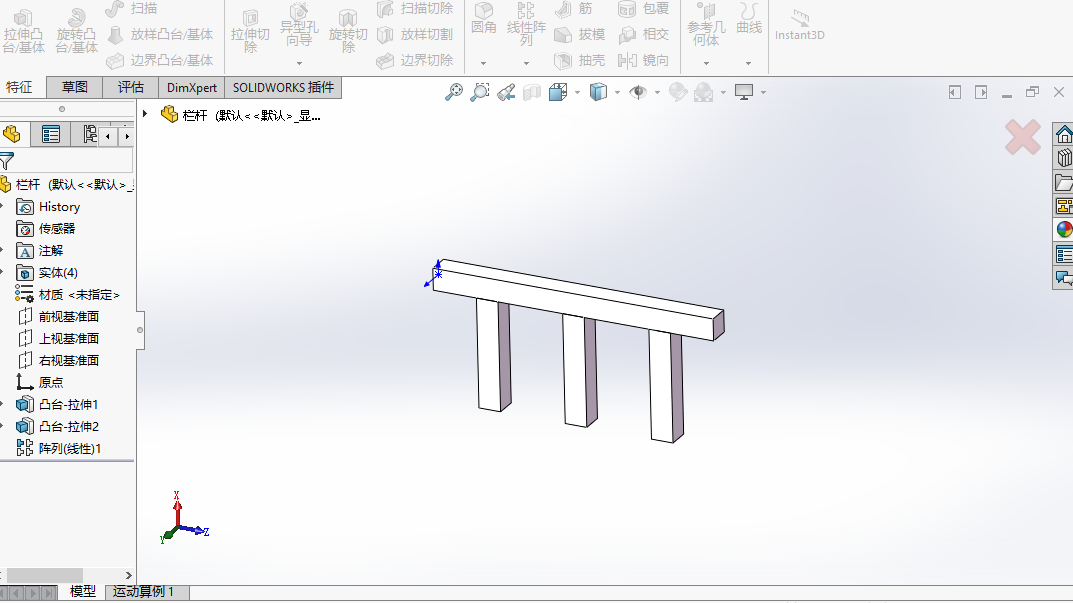Select the 凸台-拉伸2 feature

click(58, 426)
